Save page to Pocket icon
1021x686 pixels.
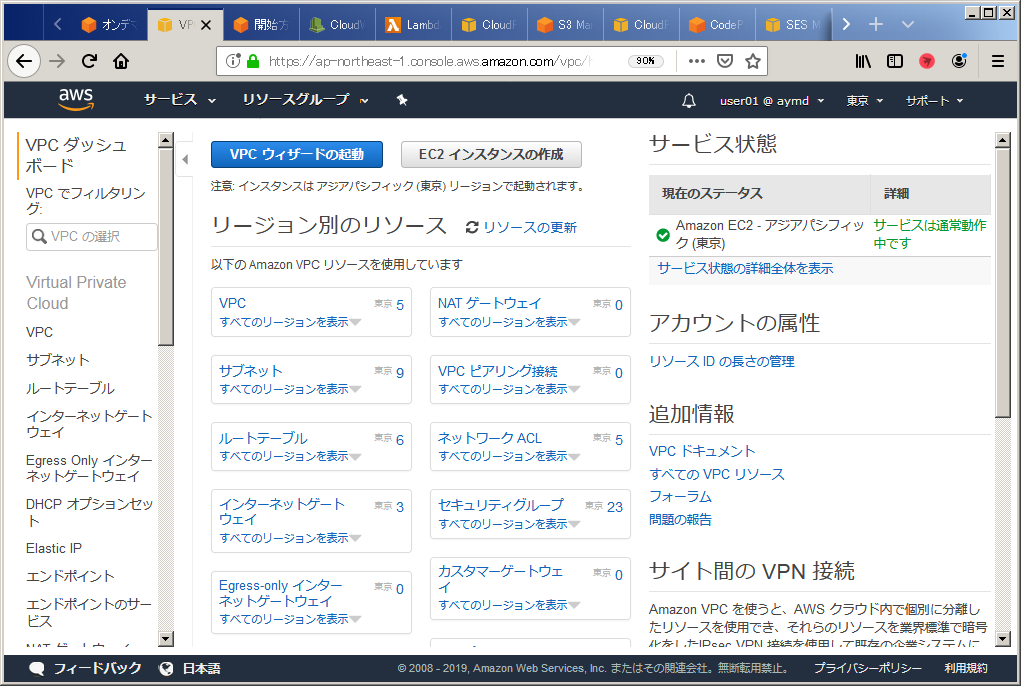(725, 61)
